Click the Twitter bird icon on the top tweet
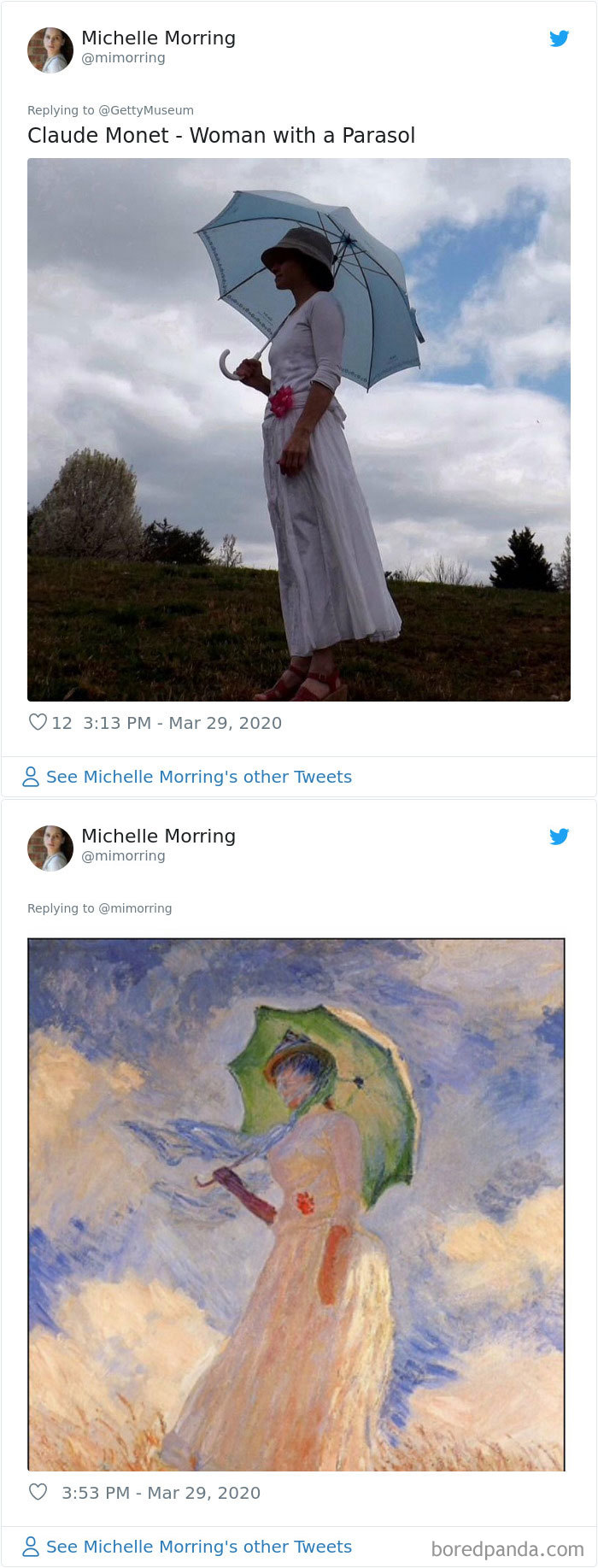The width and height of the screenshot is (598, 1568). pyautogui.click(x=560, y=38)
